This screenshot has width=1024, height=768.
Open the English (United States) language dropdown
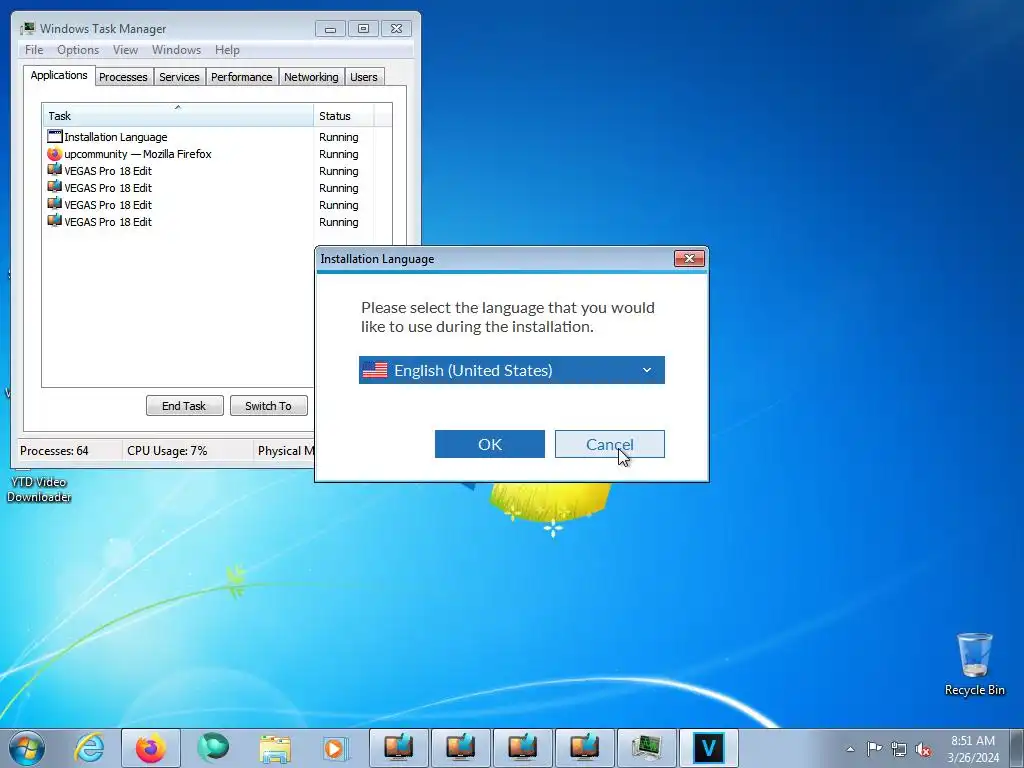(511, 370)
